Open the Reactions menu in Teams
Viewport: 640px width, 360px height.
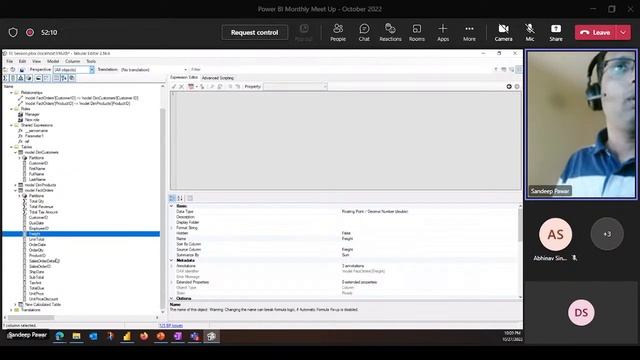click(390, 32)
